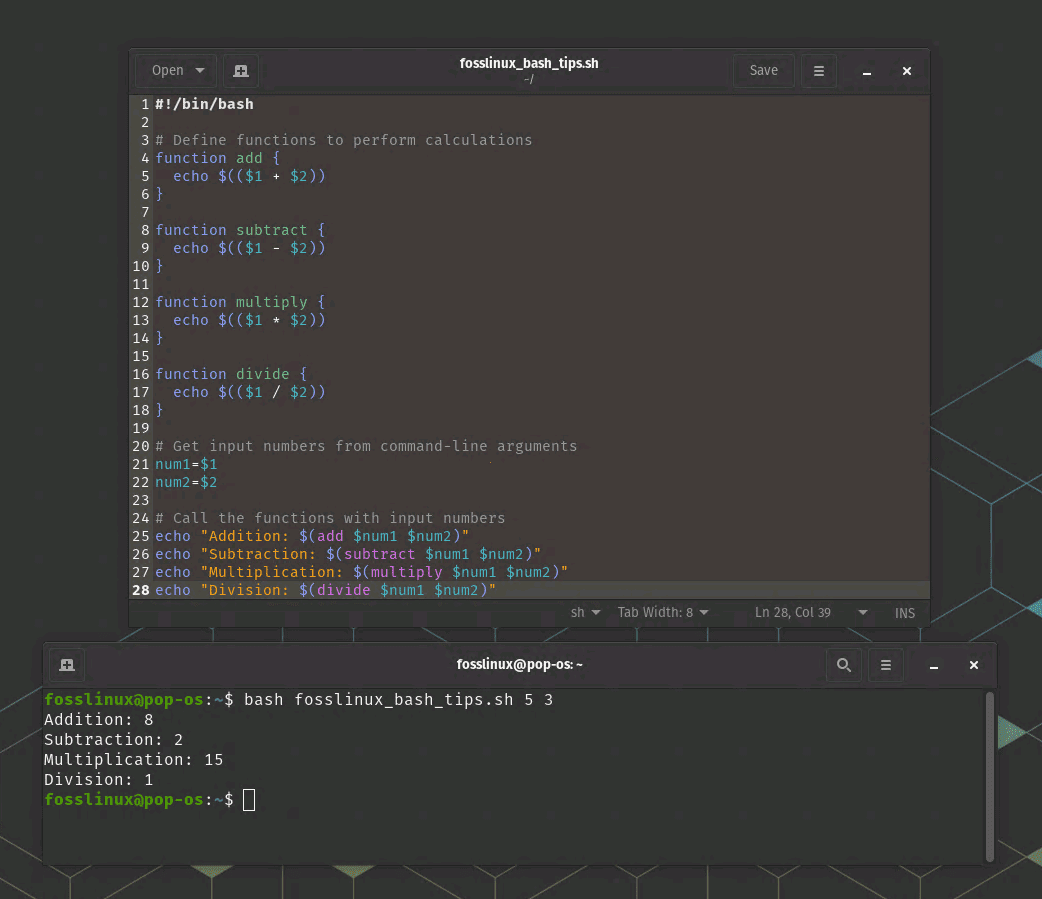
Task: Create a new document in the editor
Action: (x=240, y=70)
